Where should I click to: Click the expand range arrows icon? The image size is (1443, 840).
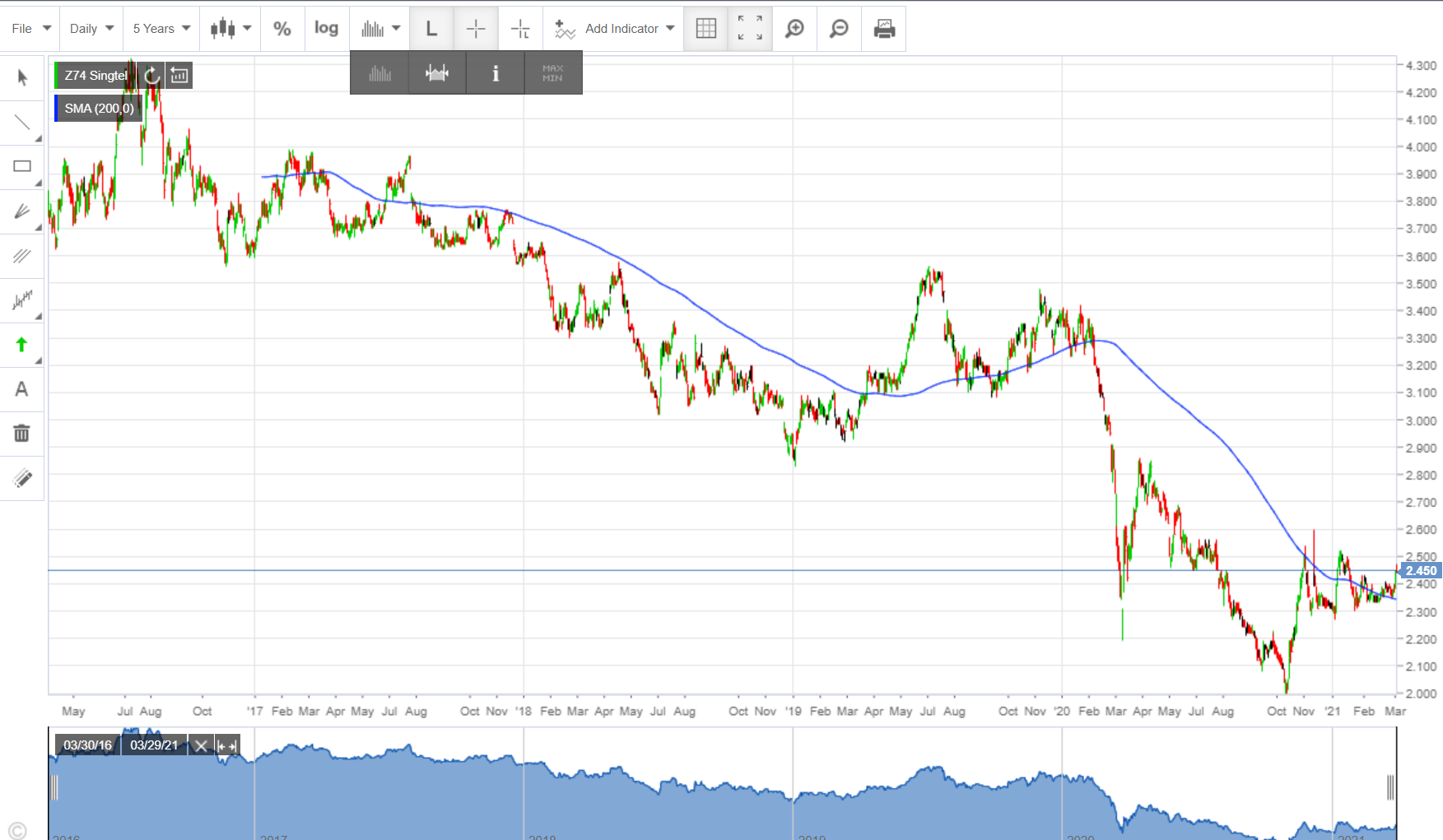pos(227,746)
